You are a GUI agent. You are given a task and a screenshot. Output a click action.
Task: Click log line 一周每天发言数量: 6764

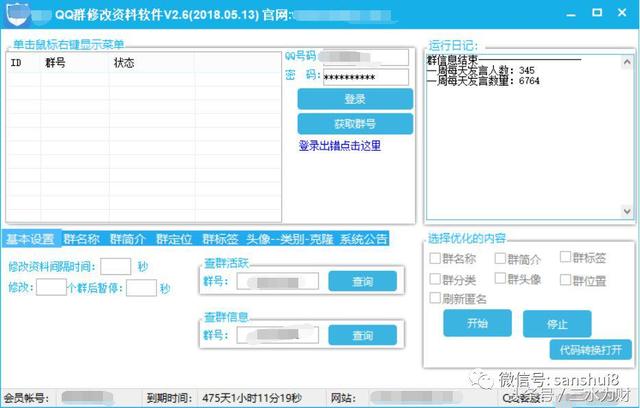(x=483, y=81)
